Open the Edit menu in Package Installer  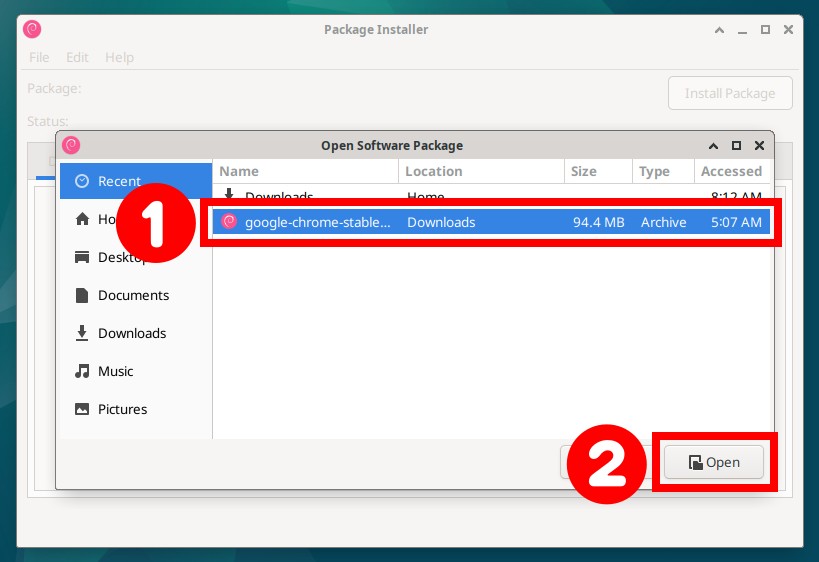point(77,57)
